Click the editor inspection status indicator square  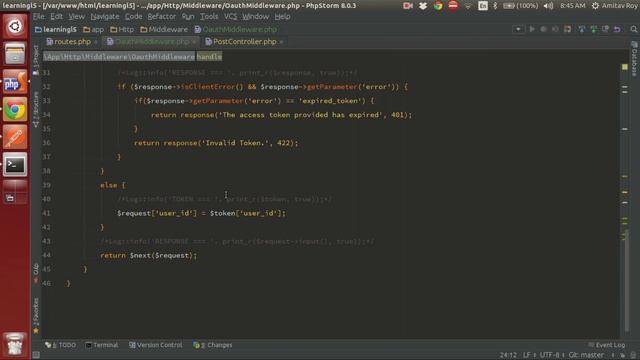pos(624,67)
